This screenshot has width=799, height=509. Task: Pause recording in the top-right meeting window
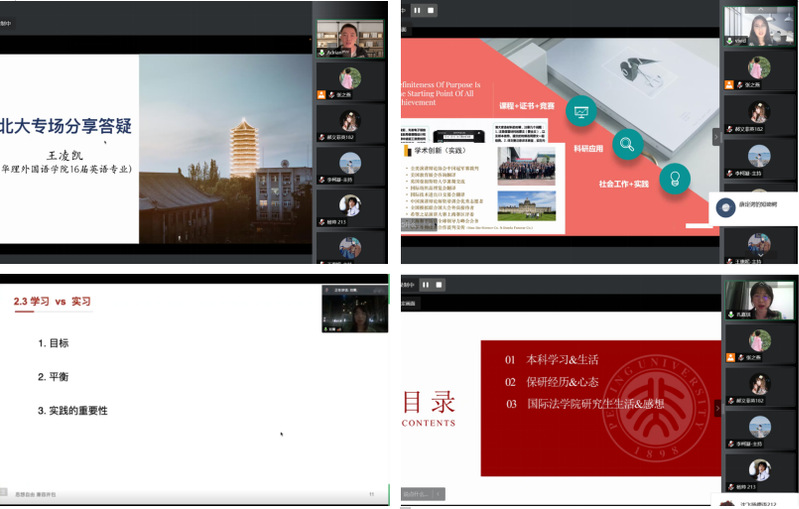click(416, 11)
